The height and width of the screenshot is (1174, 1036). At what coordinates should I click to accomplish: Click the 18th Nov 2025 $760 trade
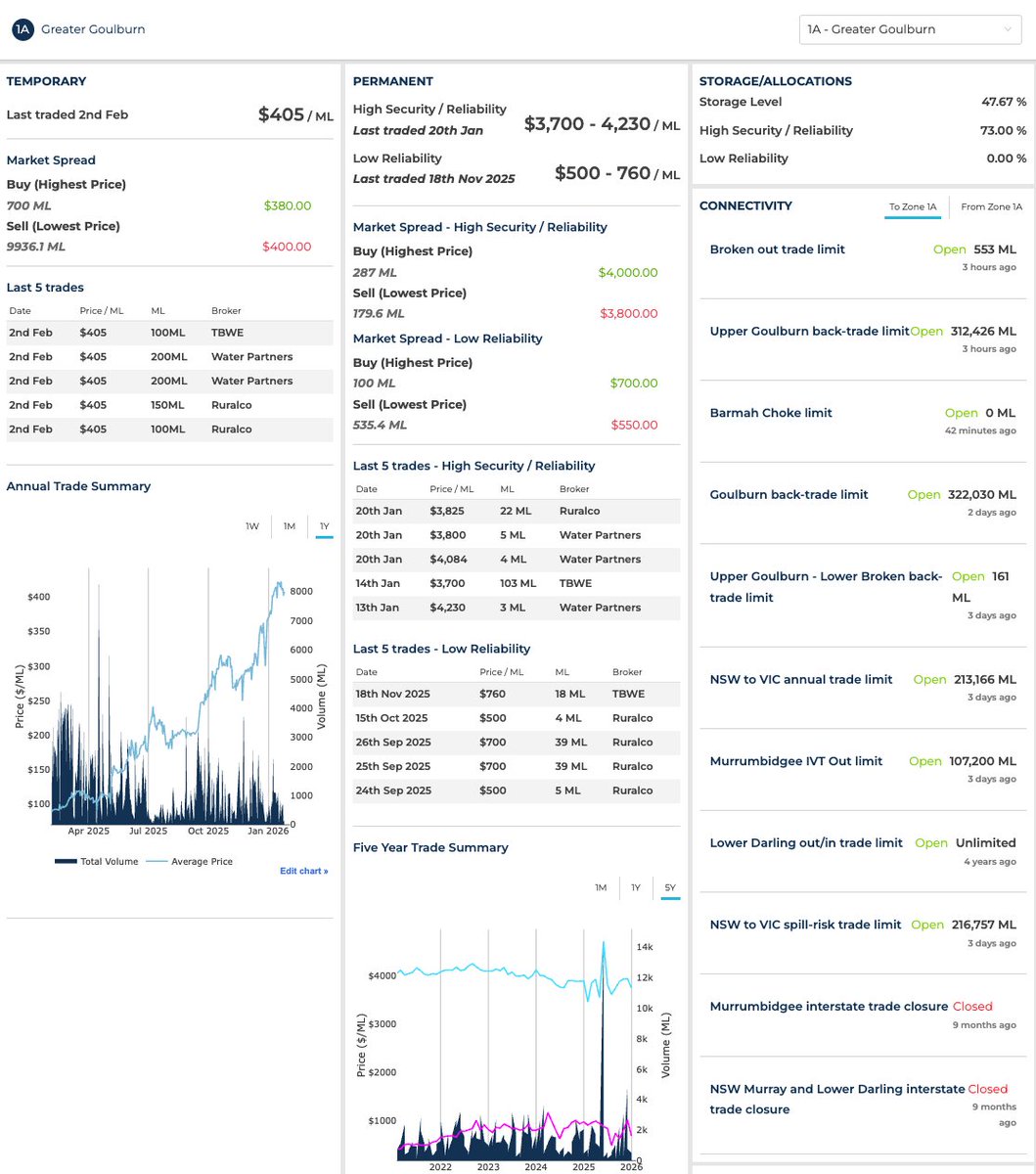pos(516,694)
